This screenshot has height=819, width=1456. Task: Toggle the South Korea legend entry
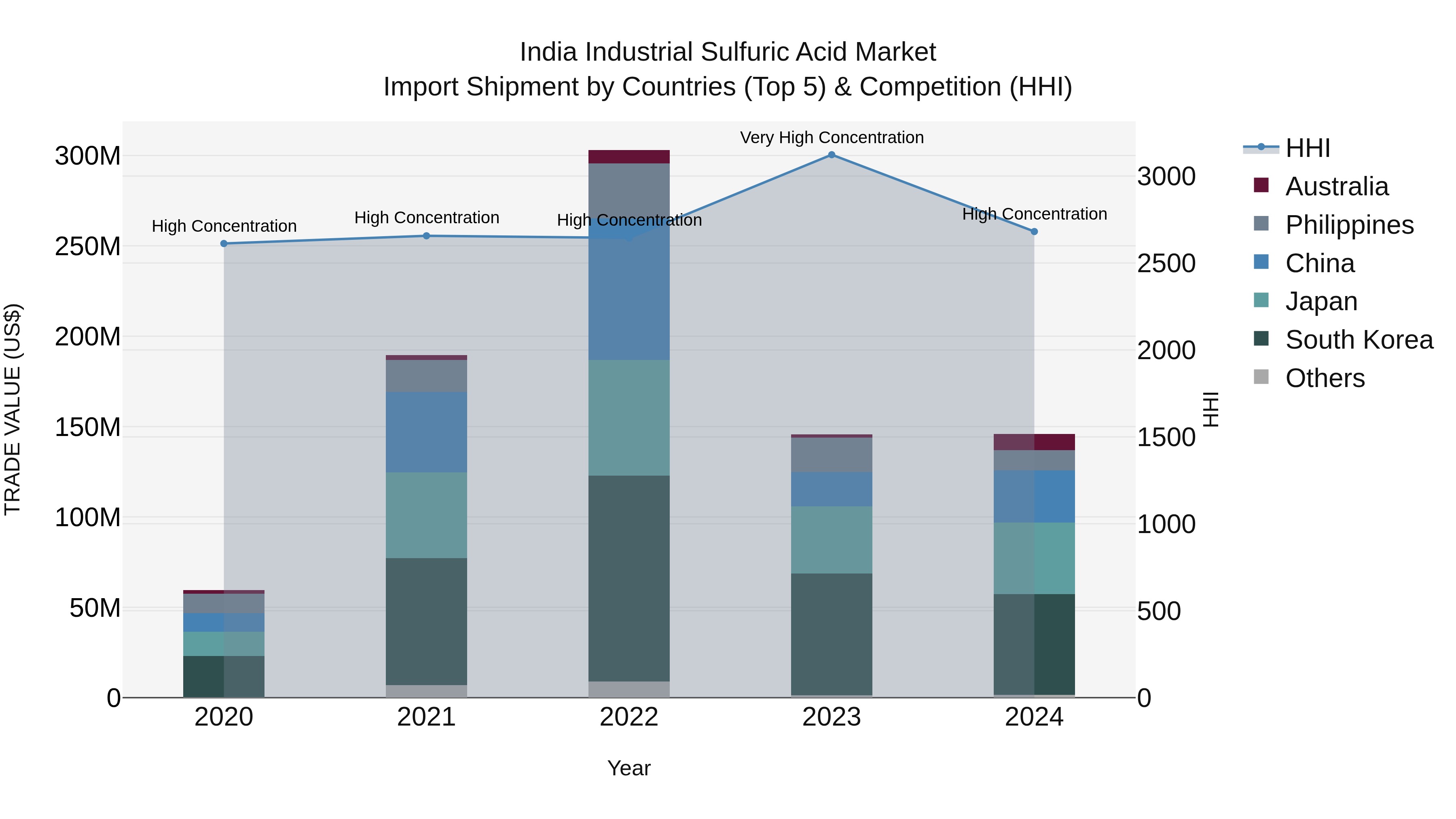1343,340
